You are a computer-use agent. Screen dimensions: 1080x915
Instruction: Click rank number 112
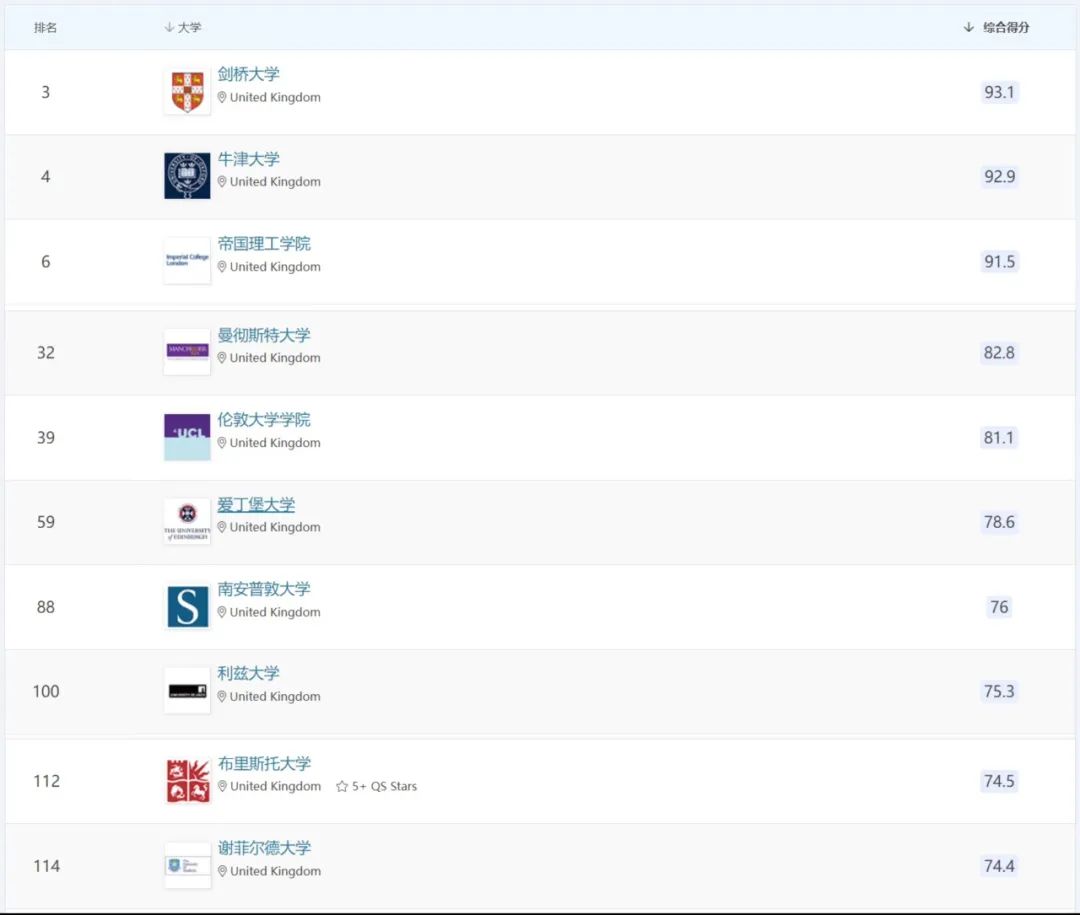[x=46, y=781]
